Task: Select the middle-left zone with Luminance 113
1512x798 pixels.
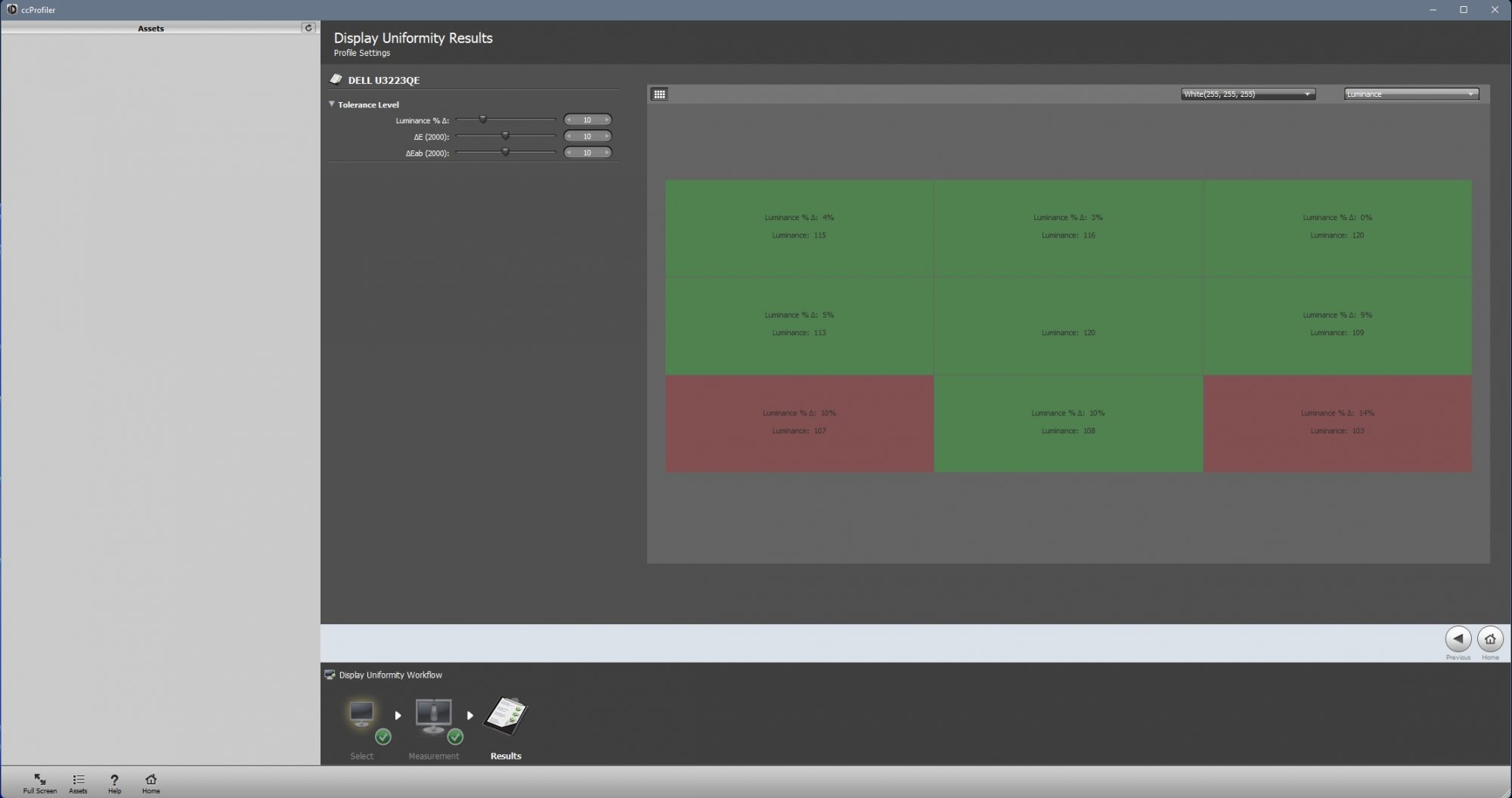Action: coord(799,325)
